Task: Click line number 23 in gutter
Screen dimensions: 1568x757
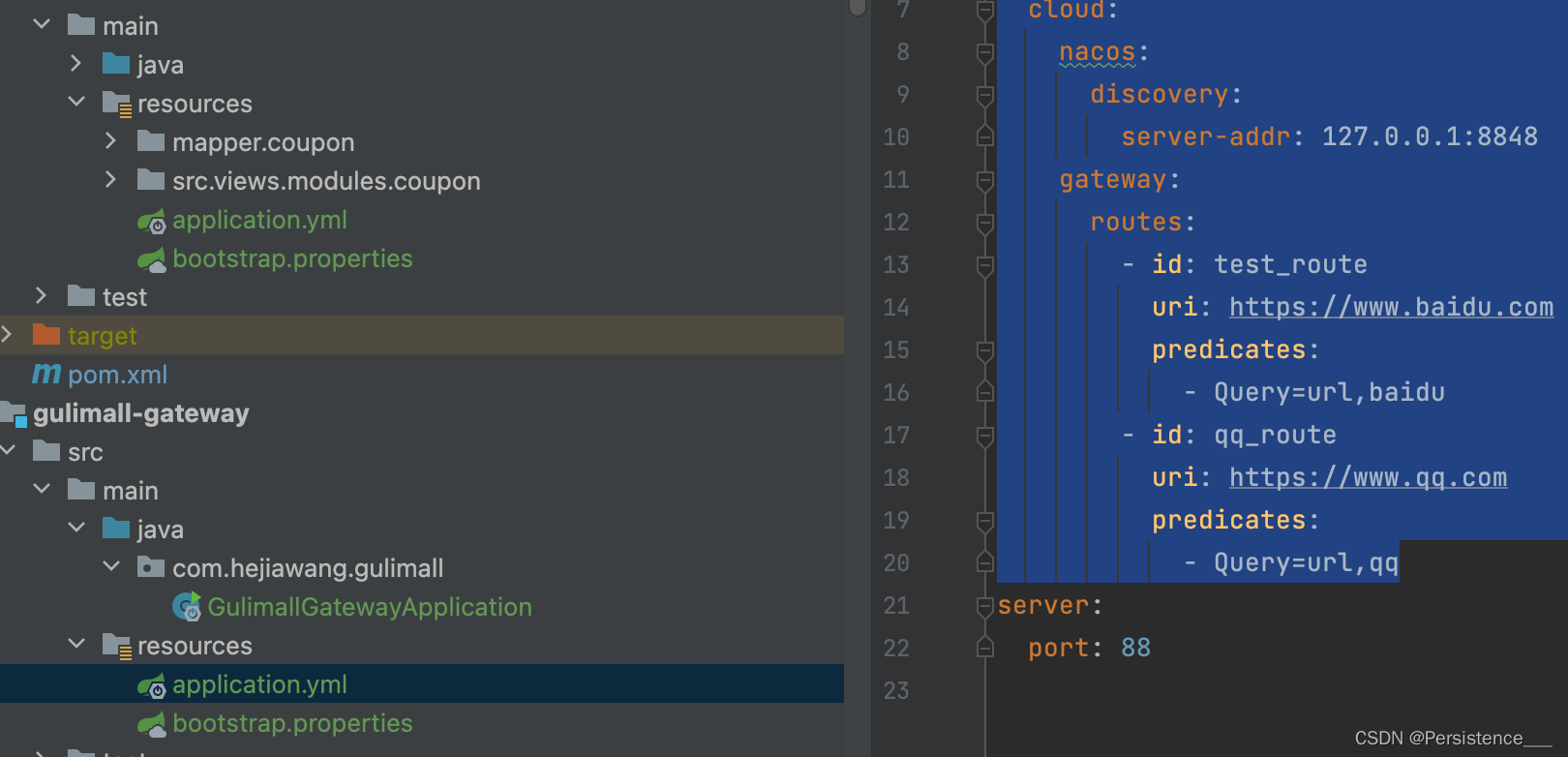Action: [896, 690]
